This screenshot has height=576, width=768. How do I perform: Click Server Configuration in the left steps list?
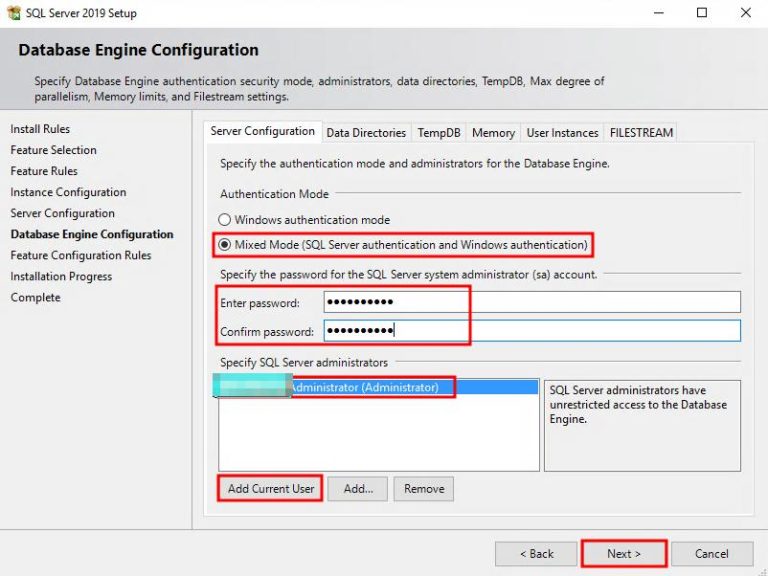click(x=62, y=213)
